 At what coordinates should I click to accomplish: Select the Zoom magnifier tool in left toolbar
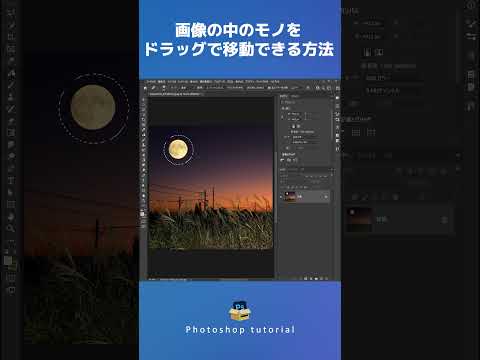pyautogui.click(x=11, y=229)
